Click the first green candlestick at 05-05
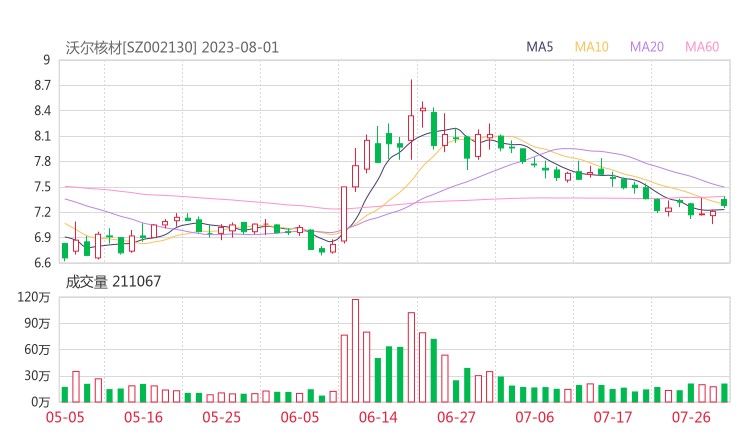 point(65,251)
